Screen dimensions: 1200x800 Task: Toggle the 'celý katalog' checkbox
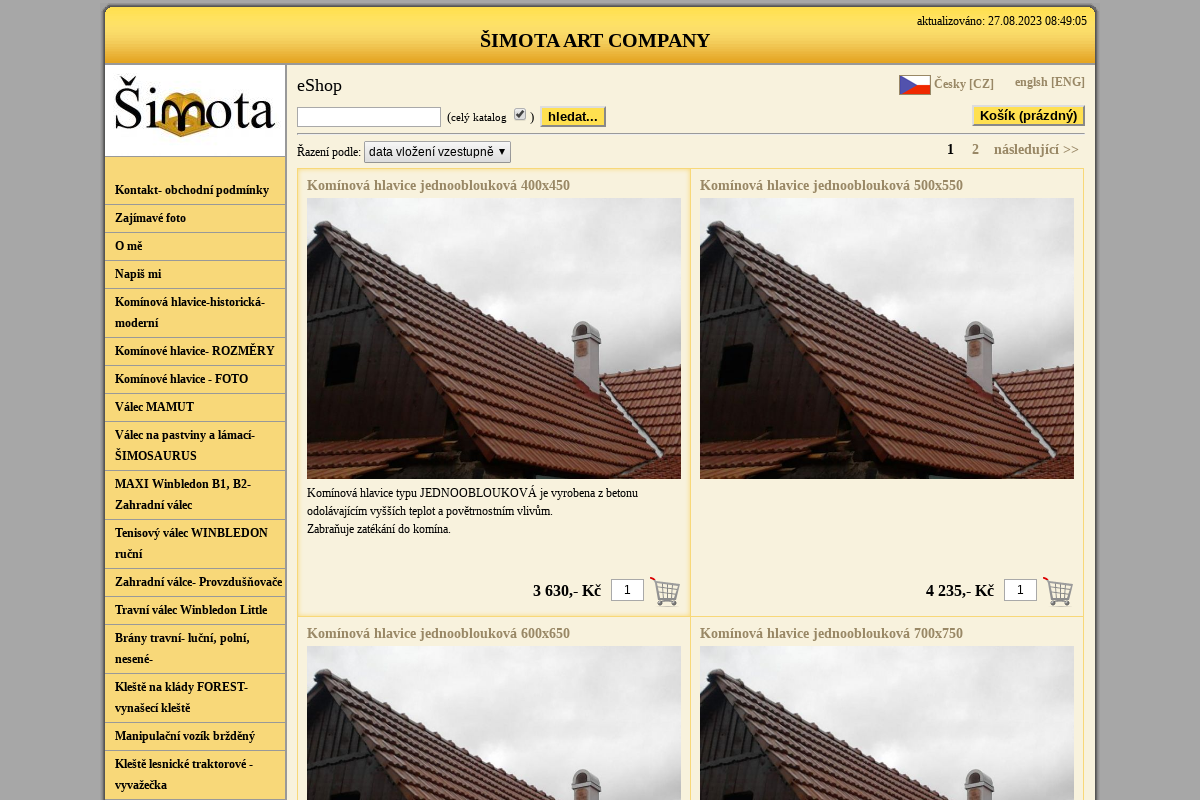click(520, 115)
